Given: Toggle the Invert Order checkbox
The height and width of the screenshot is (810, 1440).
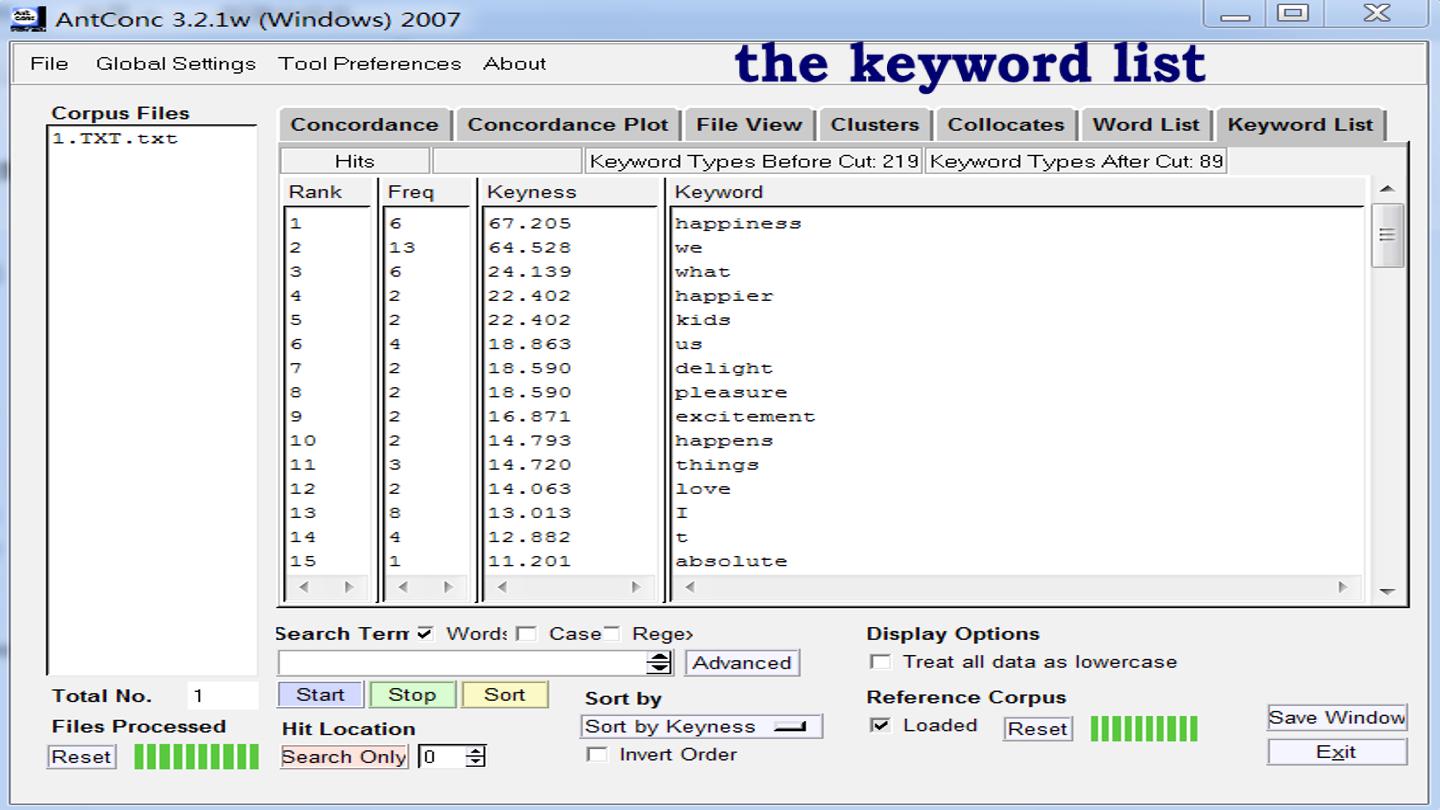Looking at the screenshot, I should (597, 754).
